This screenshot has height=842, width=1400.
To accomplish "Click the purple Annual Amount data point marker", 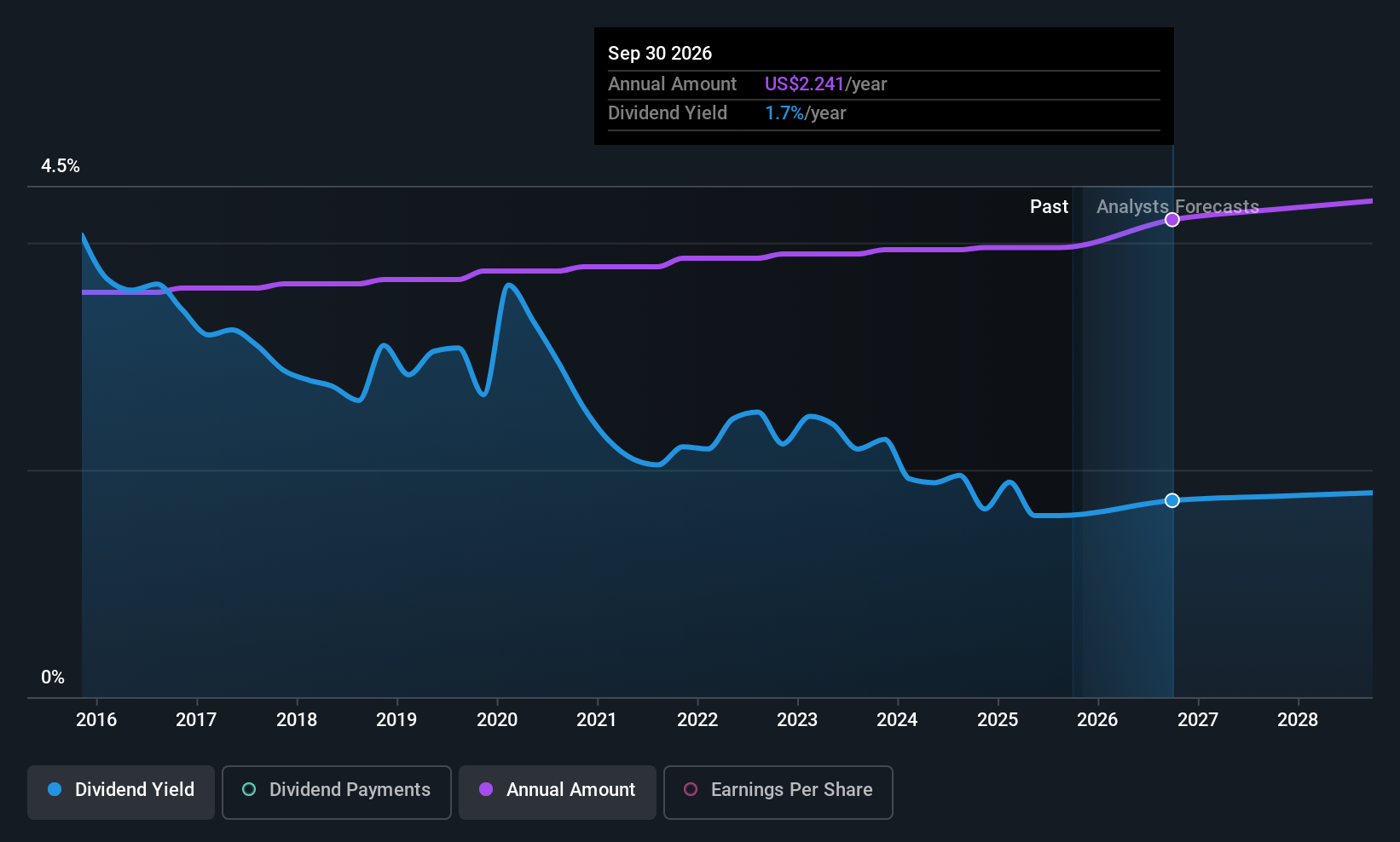I will (x=1172, y=220).
